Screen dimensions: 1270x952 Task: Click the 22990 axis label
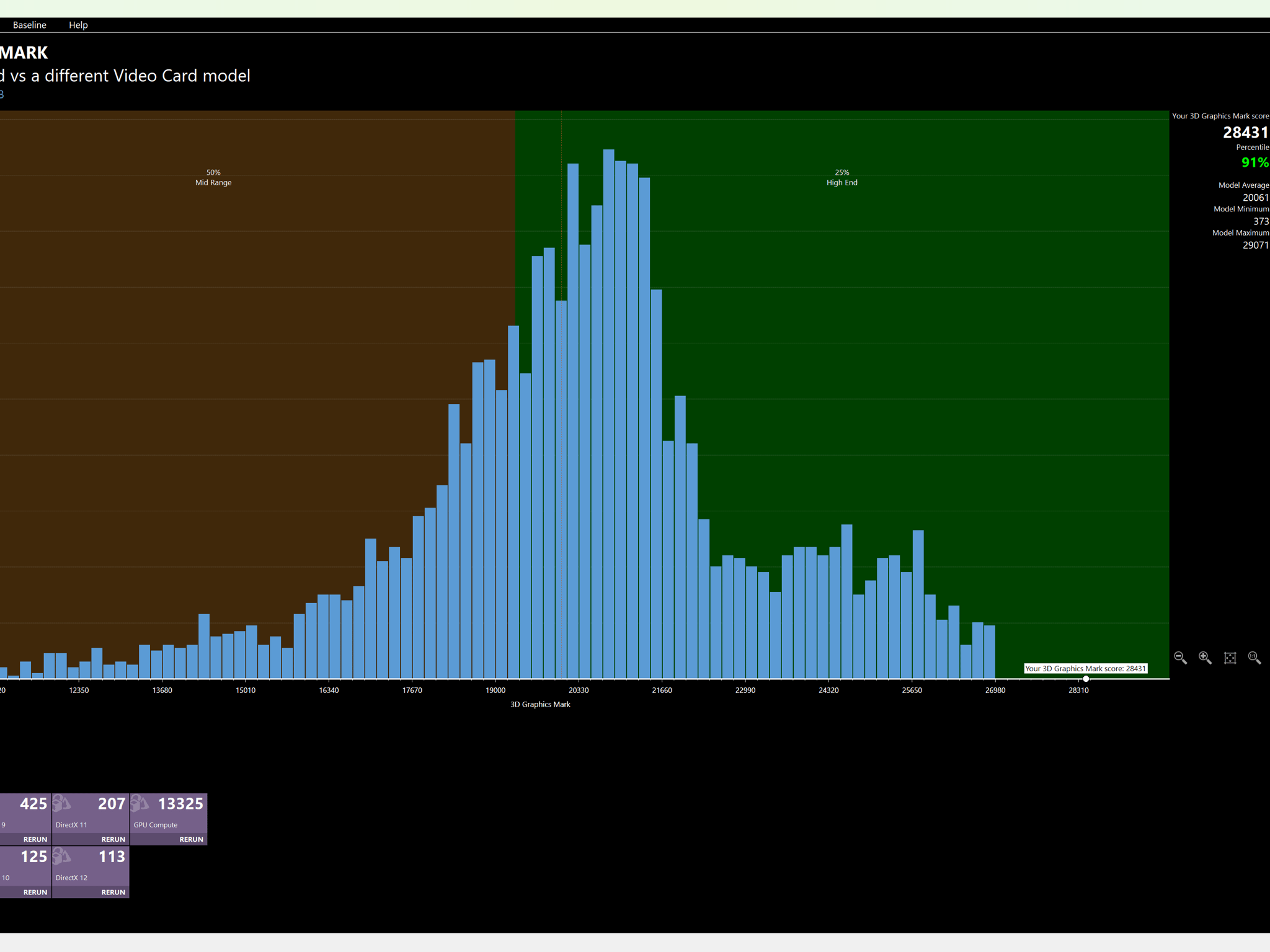745,690
